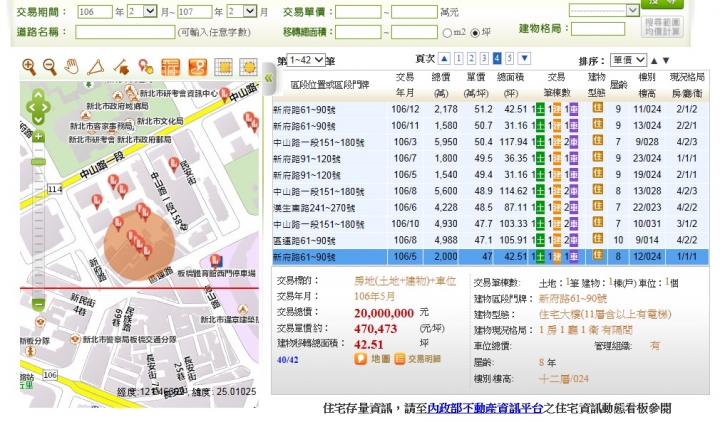Click the orange map location pin icon
Screen dimensions: 720x422
[x=198, y=67]
